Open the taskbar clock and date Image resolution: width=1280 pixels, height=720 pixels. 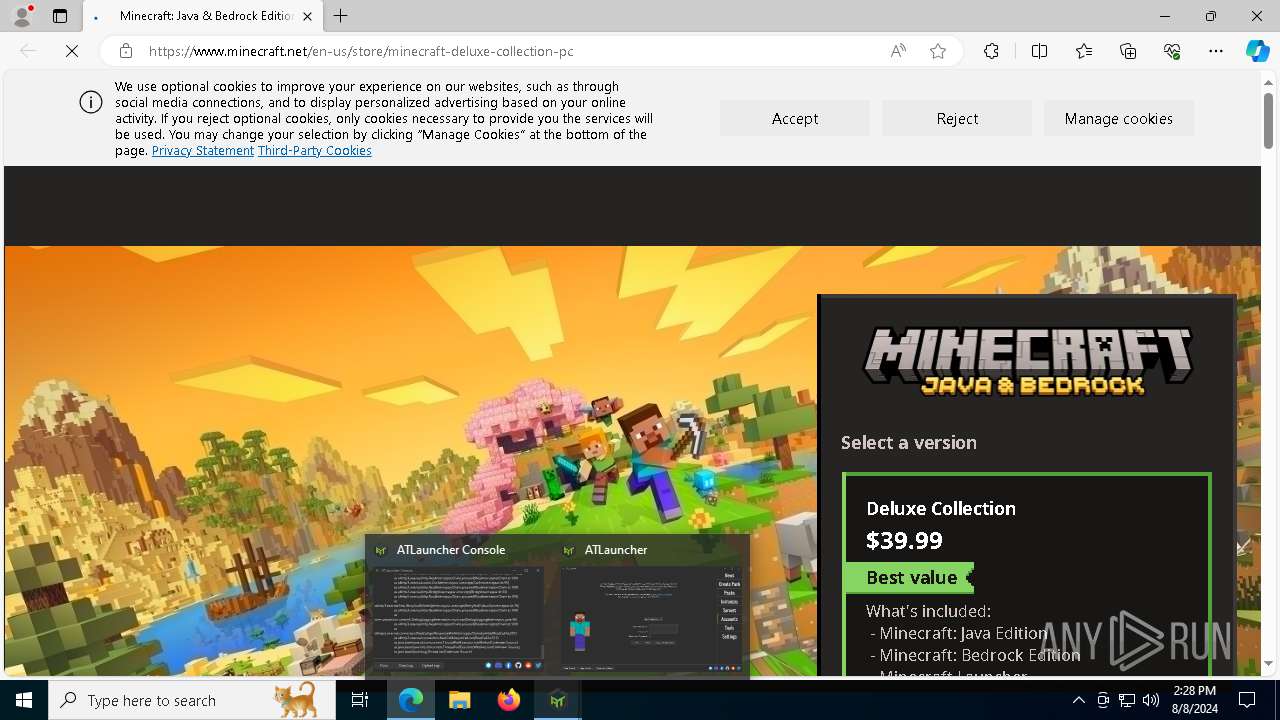coord(1195,700)
